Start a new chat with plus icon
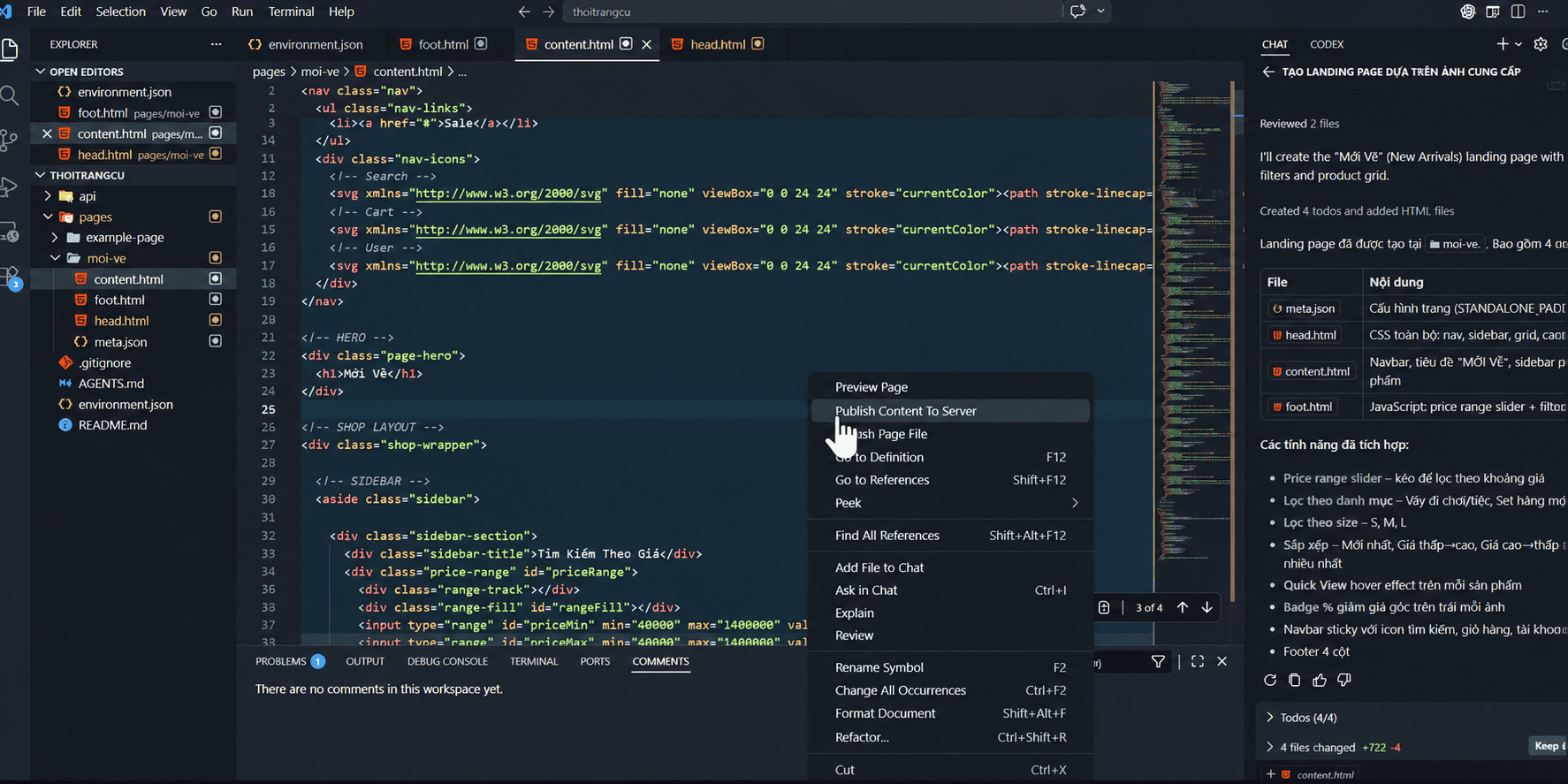This screenshot has width=1568, height=784. (x=1503, y=44)
